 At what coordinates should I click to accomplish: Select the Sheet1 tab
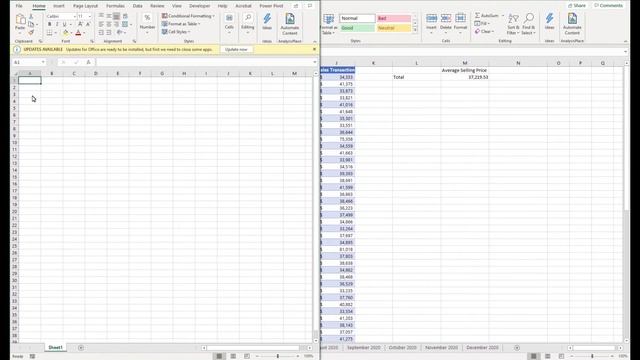[x=56, y=348]
